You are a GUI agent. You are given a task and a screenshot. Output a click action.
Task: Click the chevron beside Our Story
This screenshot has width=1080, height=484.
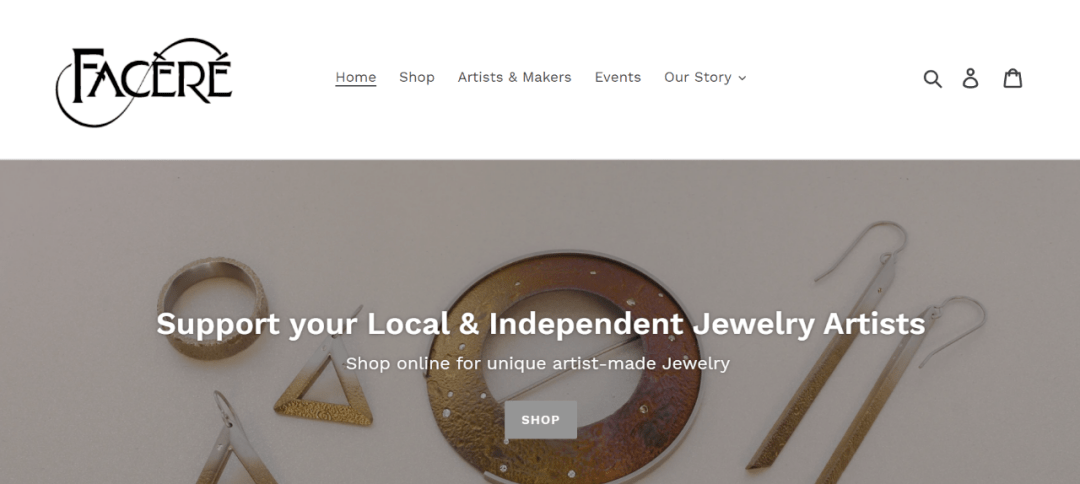click(x=742, y=78)
